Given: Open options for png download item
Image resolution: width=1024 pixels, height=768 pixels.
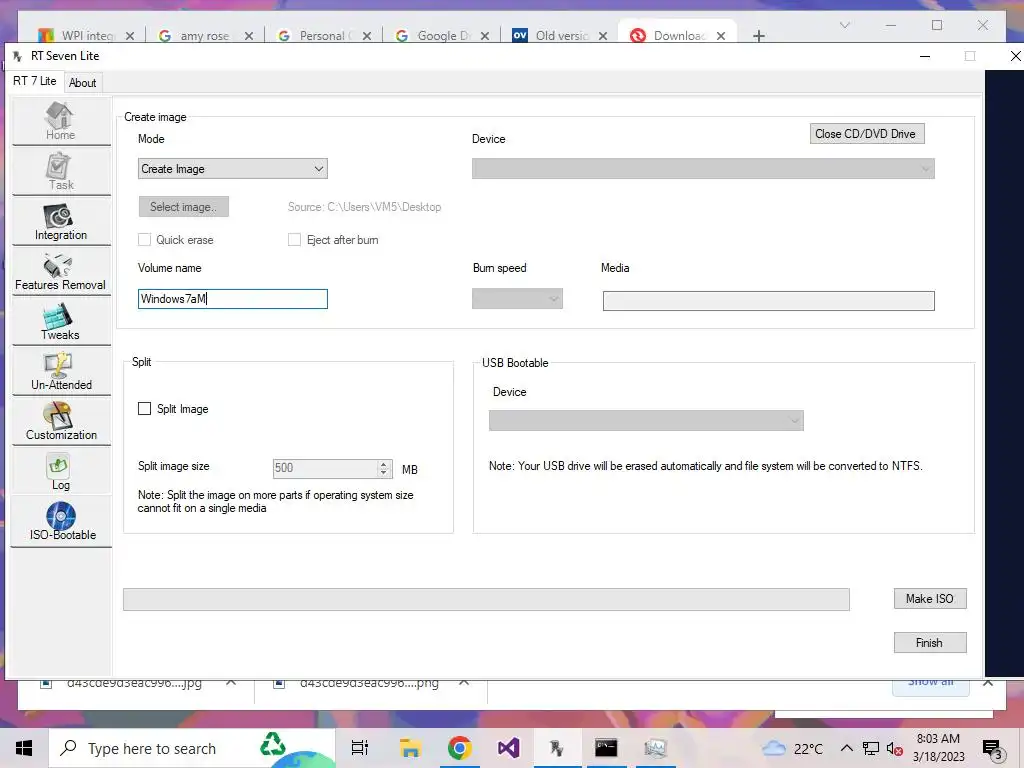Looking at the screenshot, I should click(464, 682).
